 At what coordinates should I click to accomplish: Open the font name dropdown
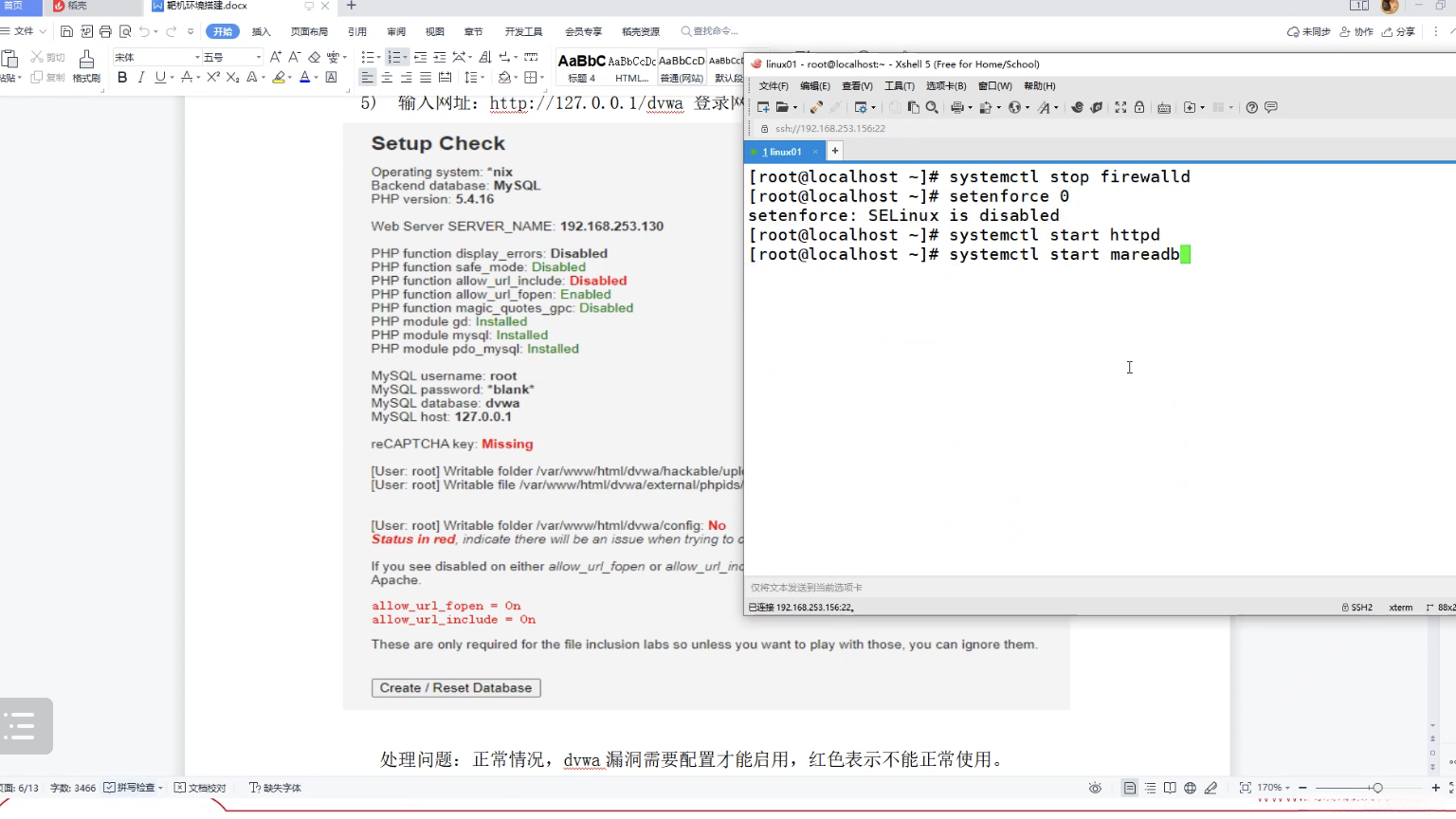197,57
